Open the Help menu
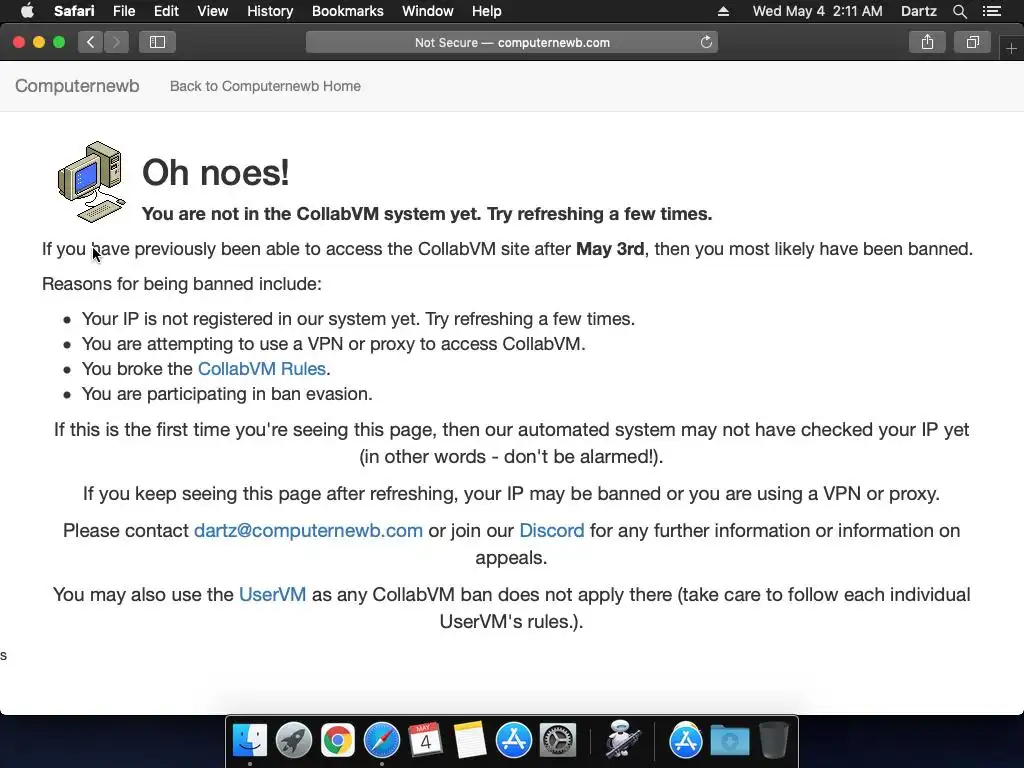 click(x=487, y=11)
